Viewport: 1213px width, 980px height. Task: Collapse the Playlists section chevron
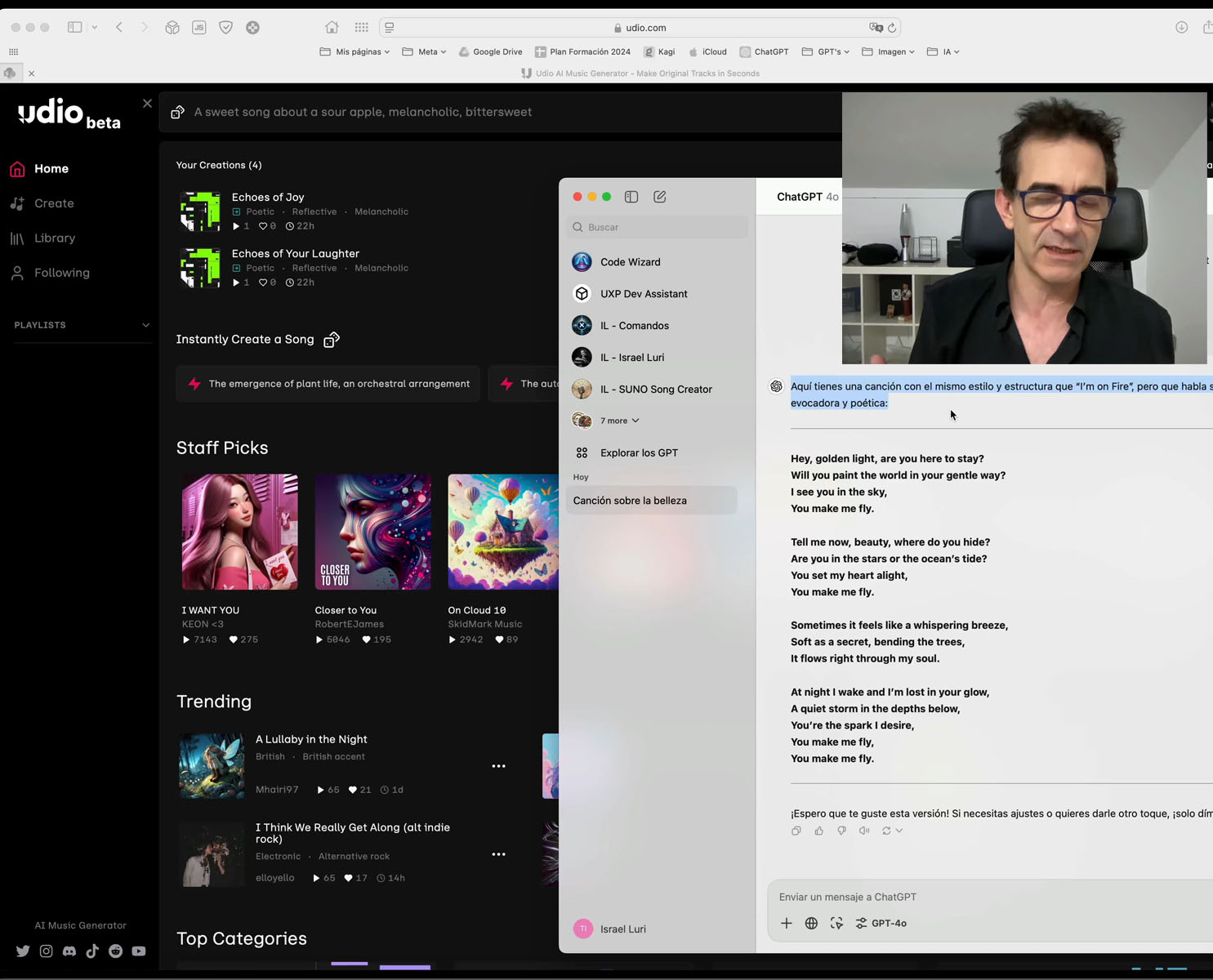(145, 325)
